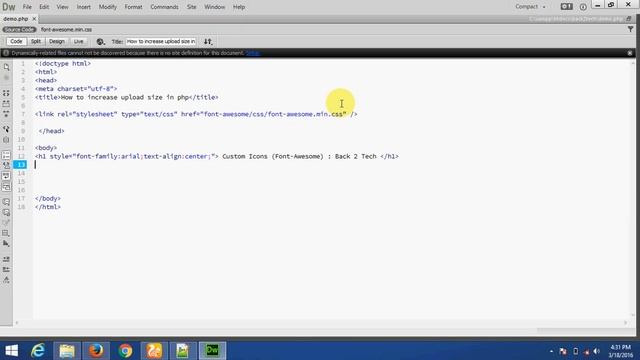The image size is (640, 360).
Task: Click the restore document window icon
Action: (x=629, y=19)
